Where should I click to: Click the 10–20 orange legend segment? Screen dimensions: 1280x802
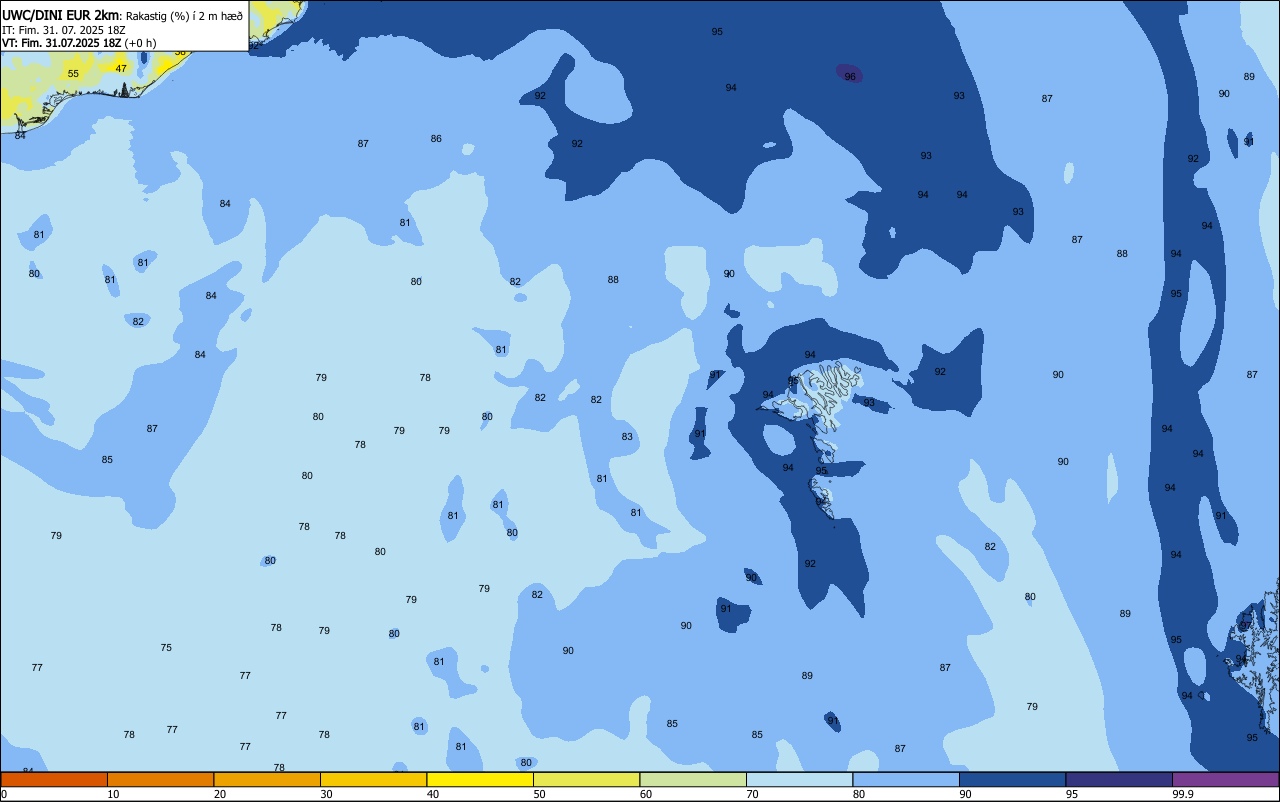[x=160, y=779]
